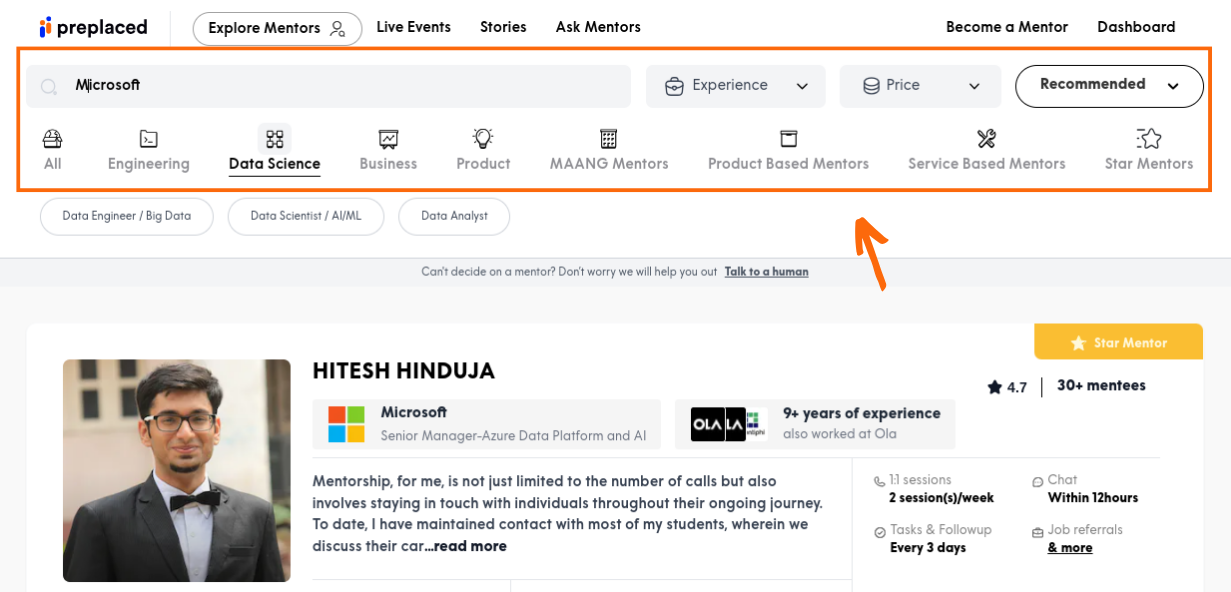Open Ask Mentors menu item
Viewport: 1231px width, 592px height.
click(x=598, y=27)
